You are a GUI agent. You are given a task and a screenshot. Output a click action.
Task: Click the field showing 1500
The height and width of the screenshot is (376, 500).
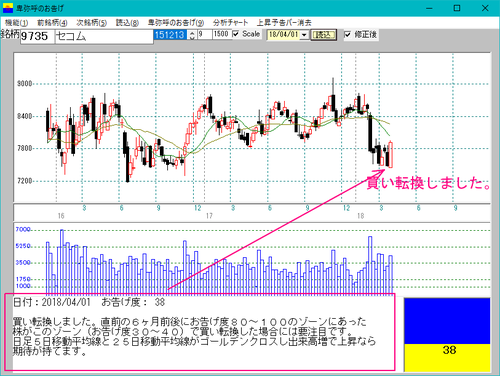pos(222,34)
